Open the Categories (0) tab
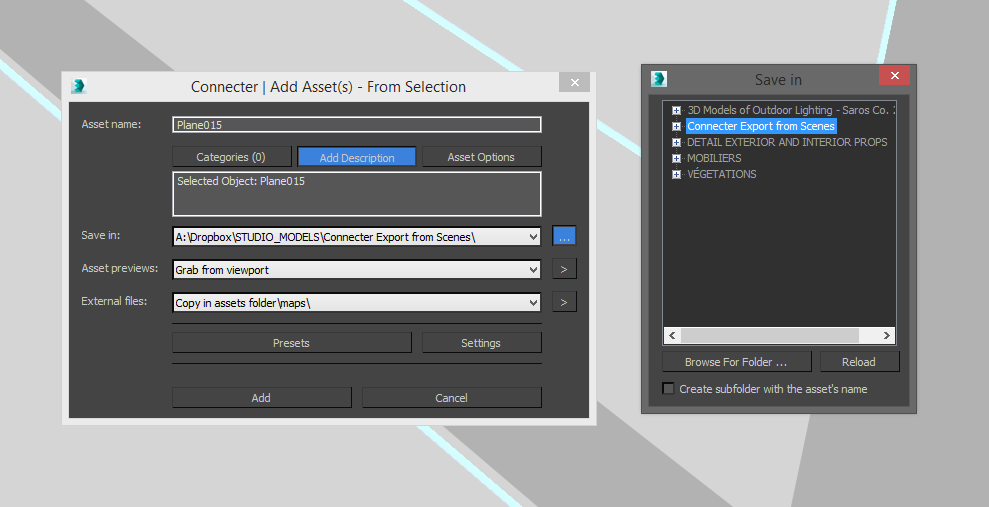This screenshot has height=507, width=989. [x=231, y=157]
